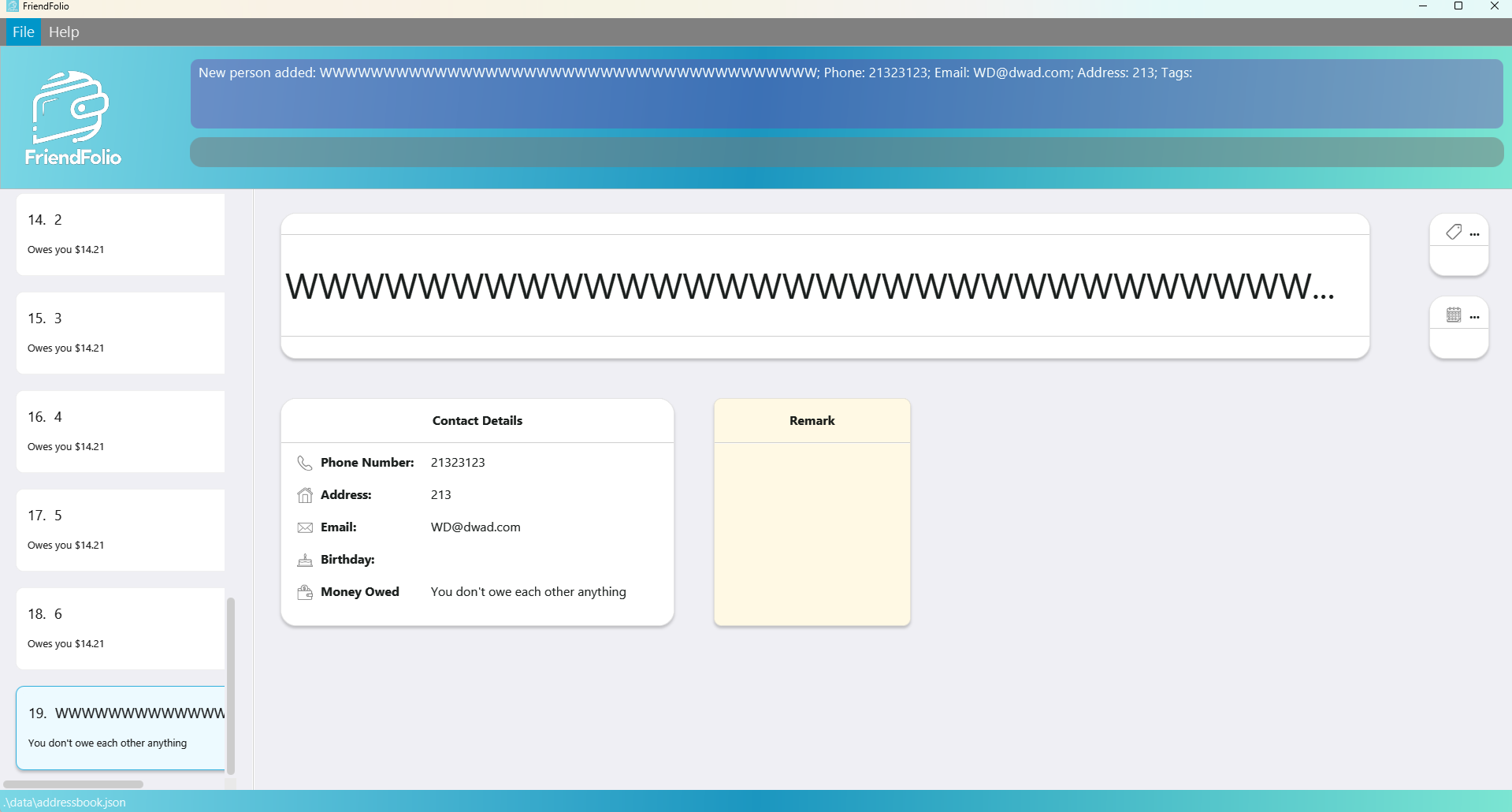Image resolution: width=1512 pixels, height=812 pixels.
Task: Click 'You don't owe each other anything' in details
Action: click(x=529, y=592)
